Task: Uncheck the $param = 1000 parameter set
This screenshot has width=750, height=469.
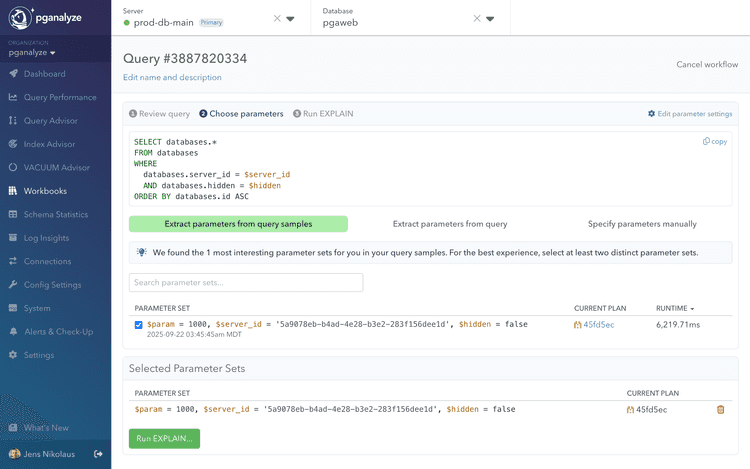Action: tap(138, 325)
